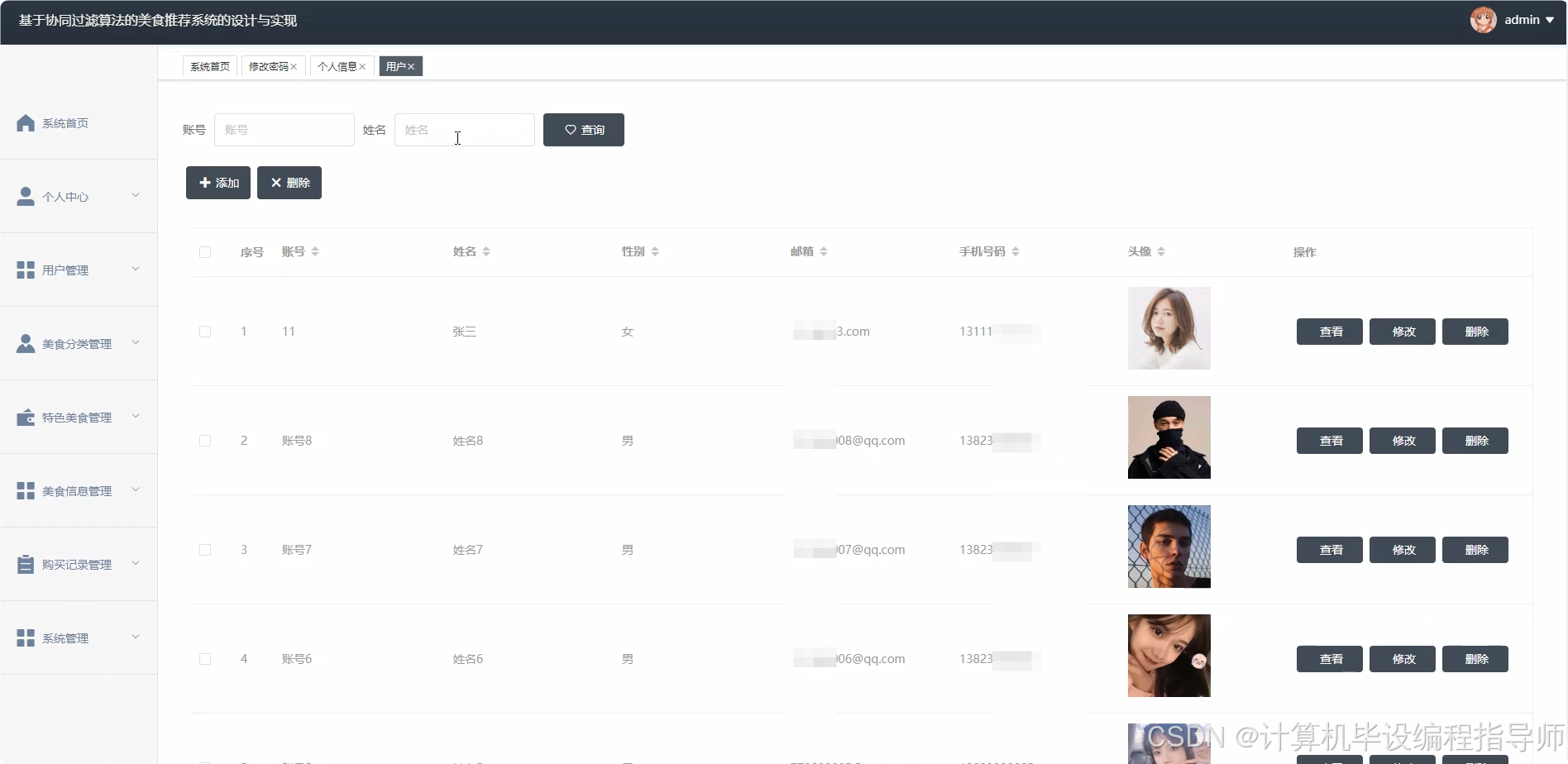The width and height of the screenshot is (1568, 764).
Task: Open the avatar photo of 账号7
Action: coord(1169,547)
